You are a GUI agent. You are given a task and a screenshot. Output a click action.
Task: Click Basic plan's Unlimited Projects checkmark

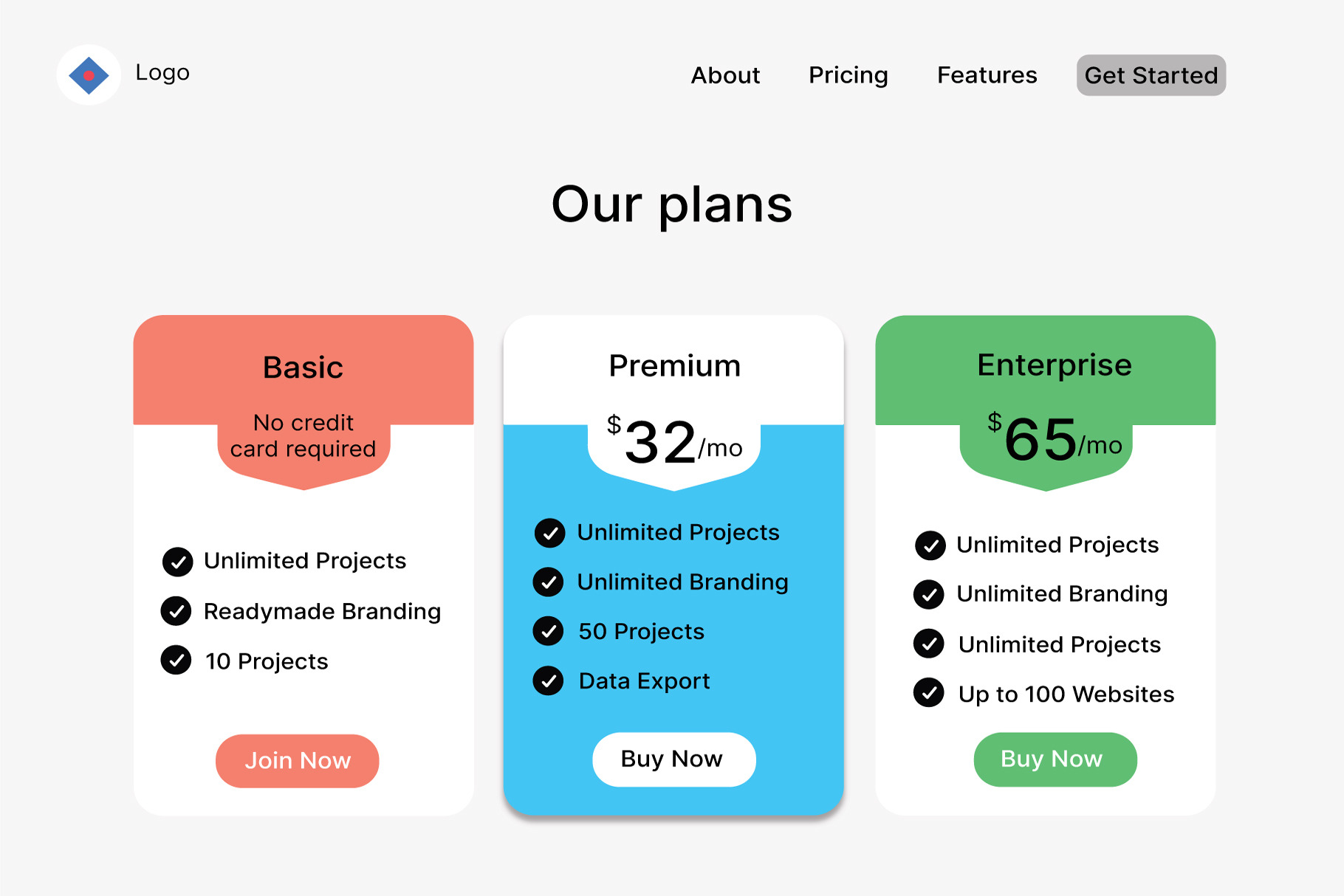coord(178,562)
